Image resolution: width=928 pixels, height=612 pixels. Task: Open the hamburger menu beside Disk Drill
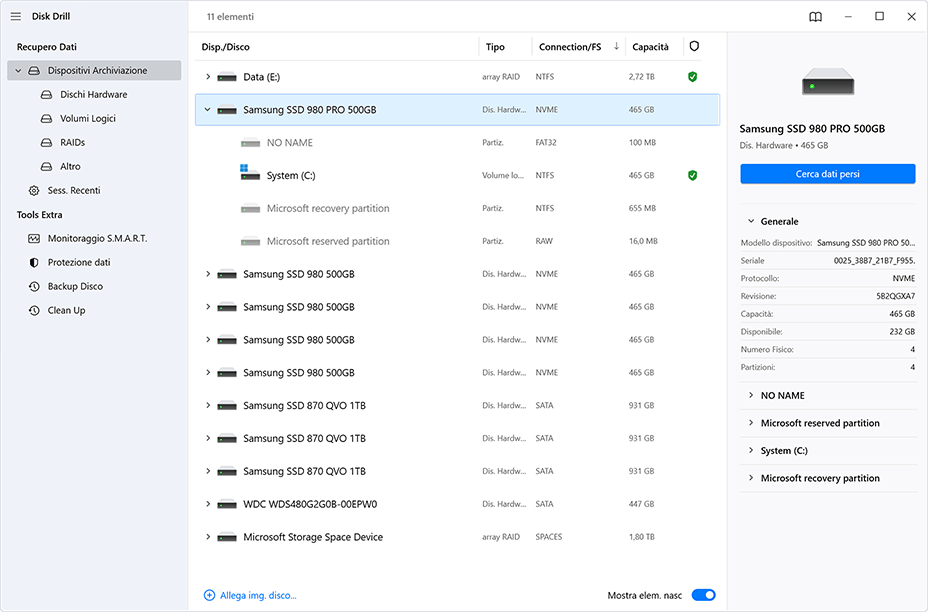(x=16, y=17)
